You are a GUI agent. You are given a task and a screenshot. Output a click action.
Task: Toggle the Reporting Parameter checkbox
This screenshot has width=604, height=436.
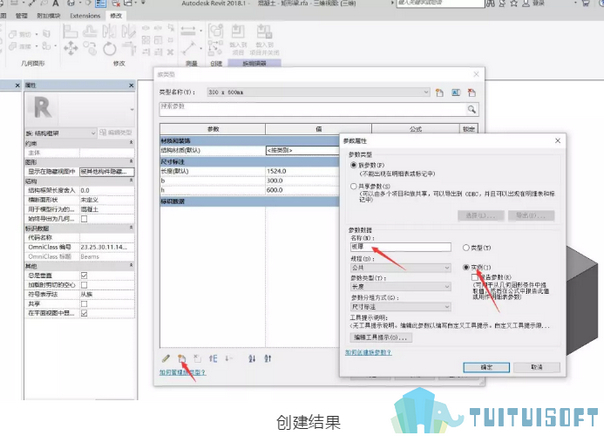[x=475, y=277]
